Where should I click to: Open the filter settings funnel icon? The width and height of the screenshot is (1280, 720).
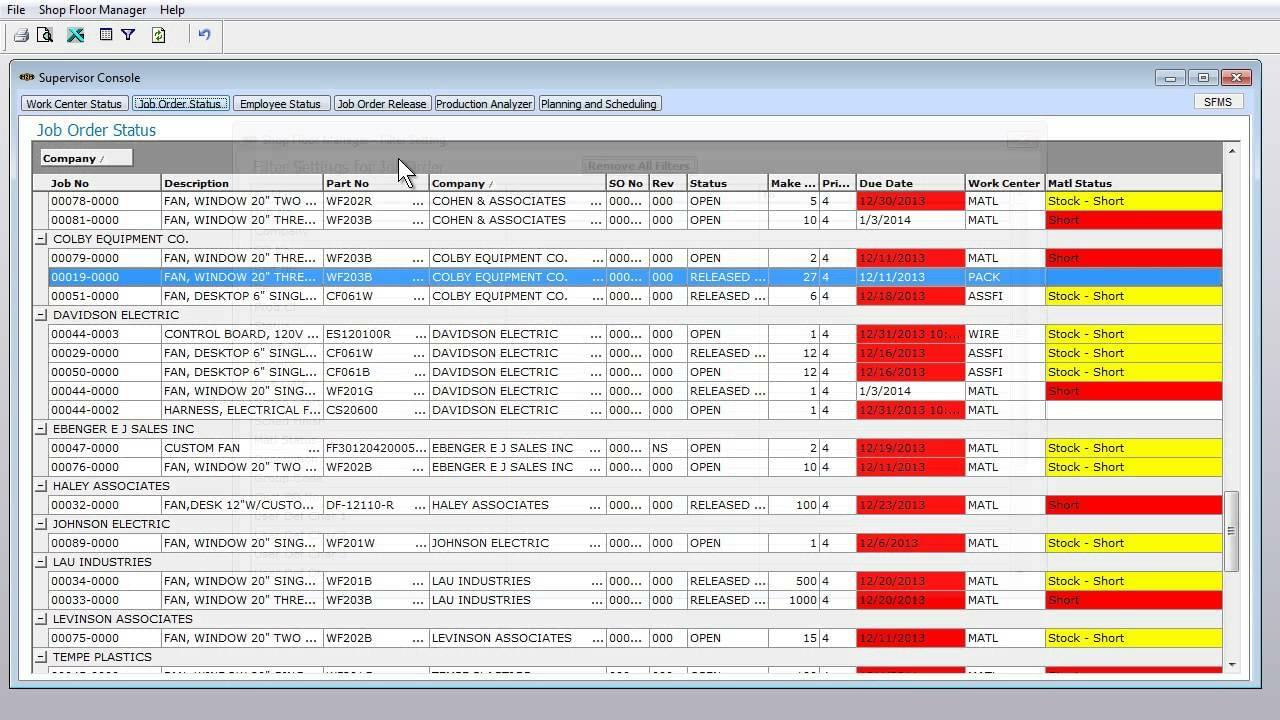(x=128, y=35)
